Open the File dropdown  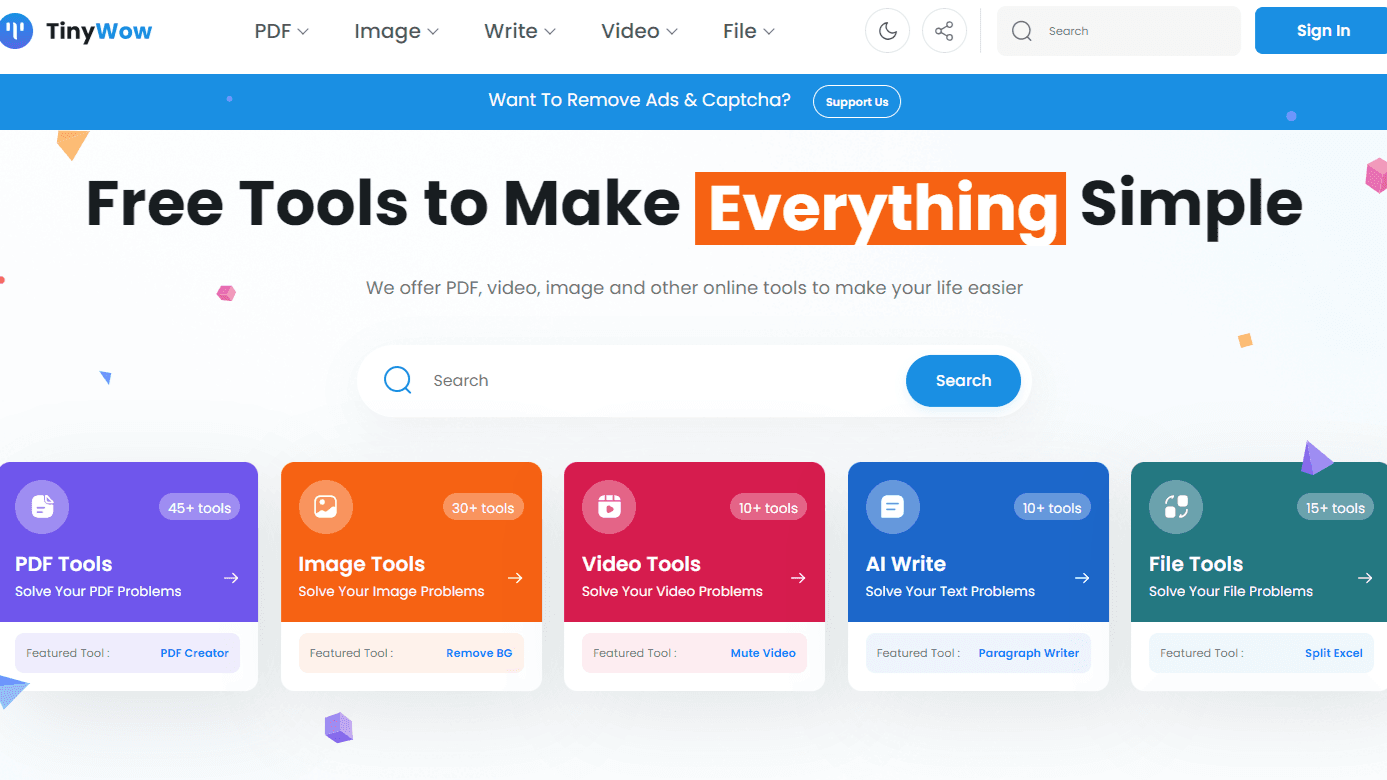click(747, 31)
